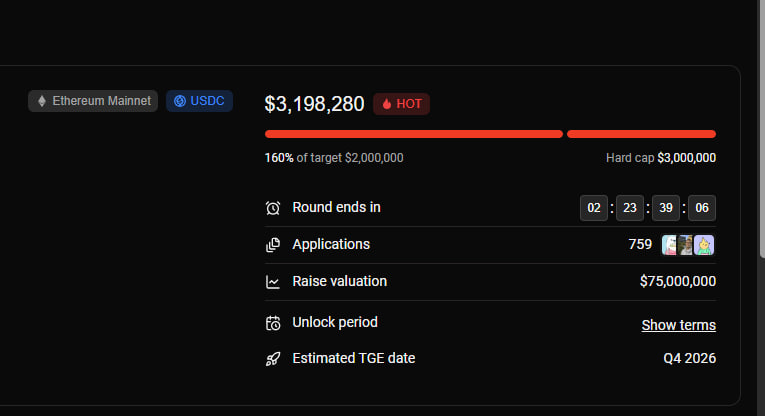The height and width of the screenshot is (416, 765).
Task: Click the Ethereum diamond icon
Action: click(x=42, y=101)
